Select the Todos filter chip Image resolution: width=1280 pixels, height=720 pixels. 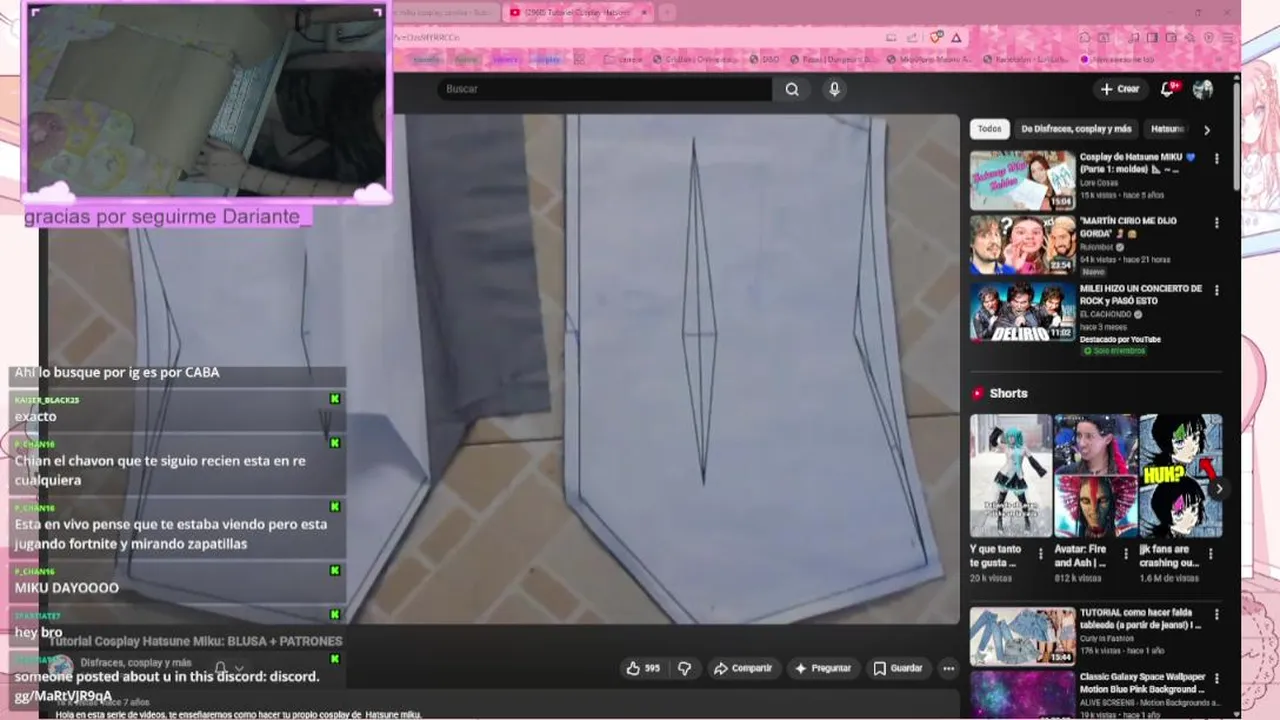coord(989,129)
